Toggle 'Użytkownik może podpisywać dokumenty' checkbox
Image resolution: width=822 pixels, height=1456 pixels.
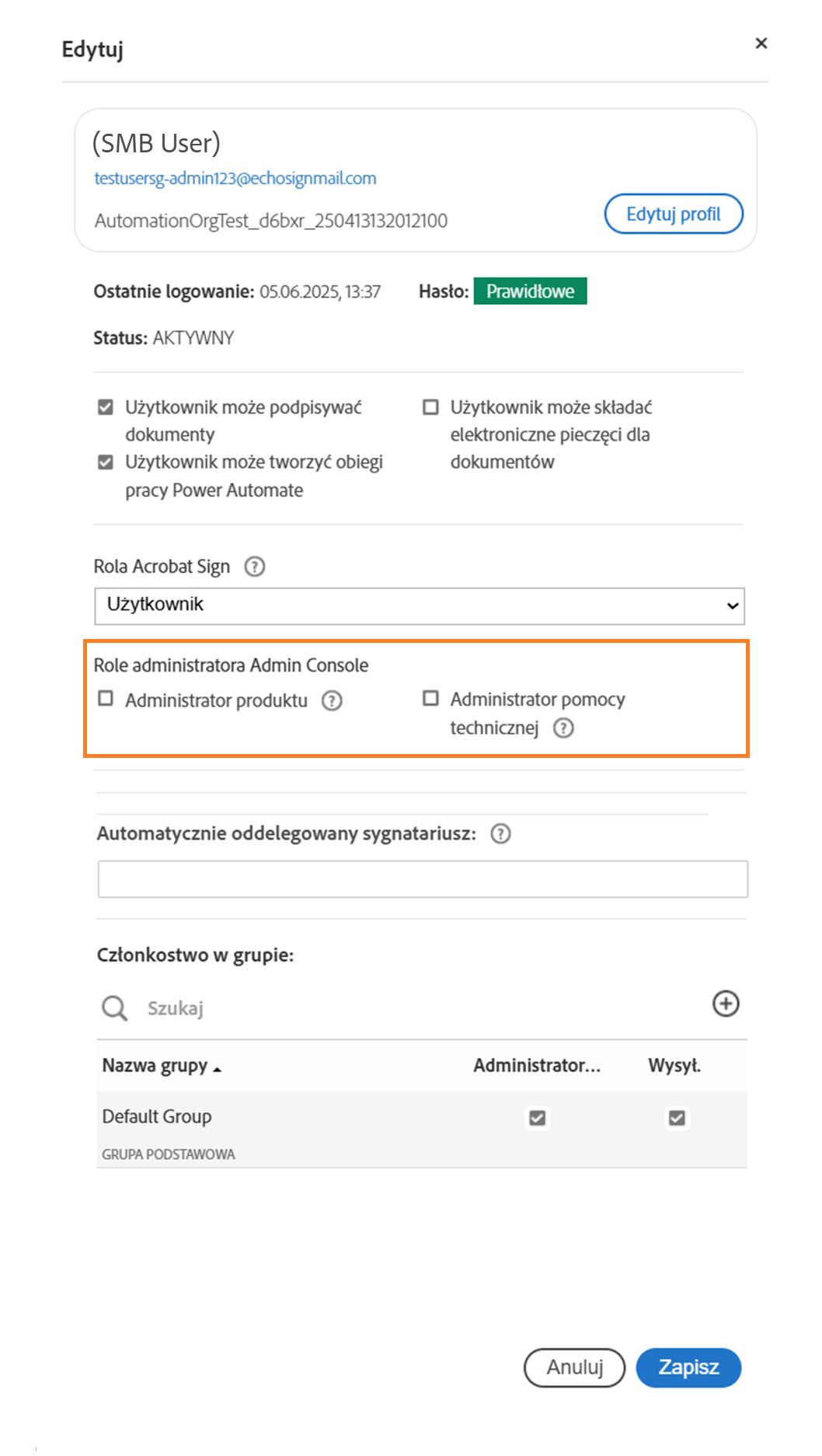point(106,407)
